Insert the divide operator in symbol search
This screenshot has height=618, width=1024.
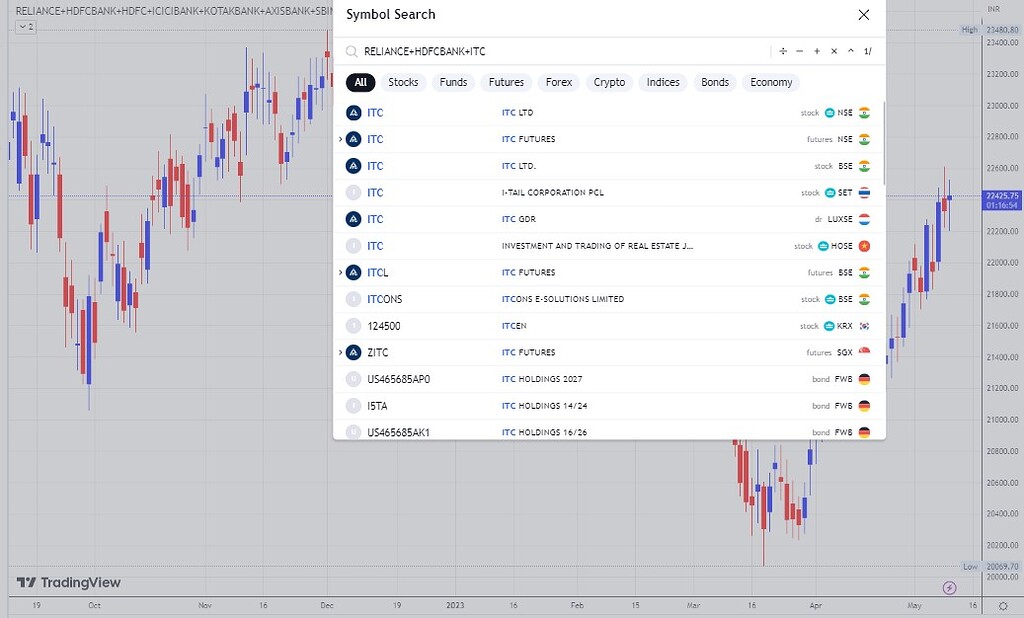coord(782,51)
